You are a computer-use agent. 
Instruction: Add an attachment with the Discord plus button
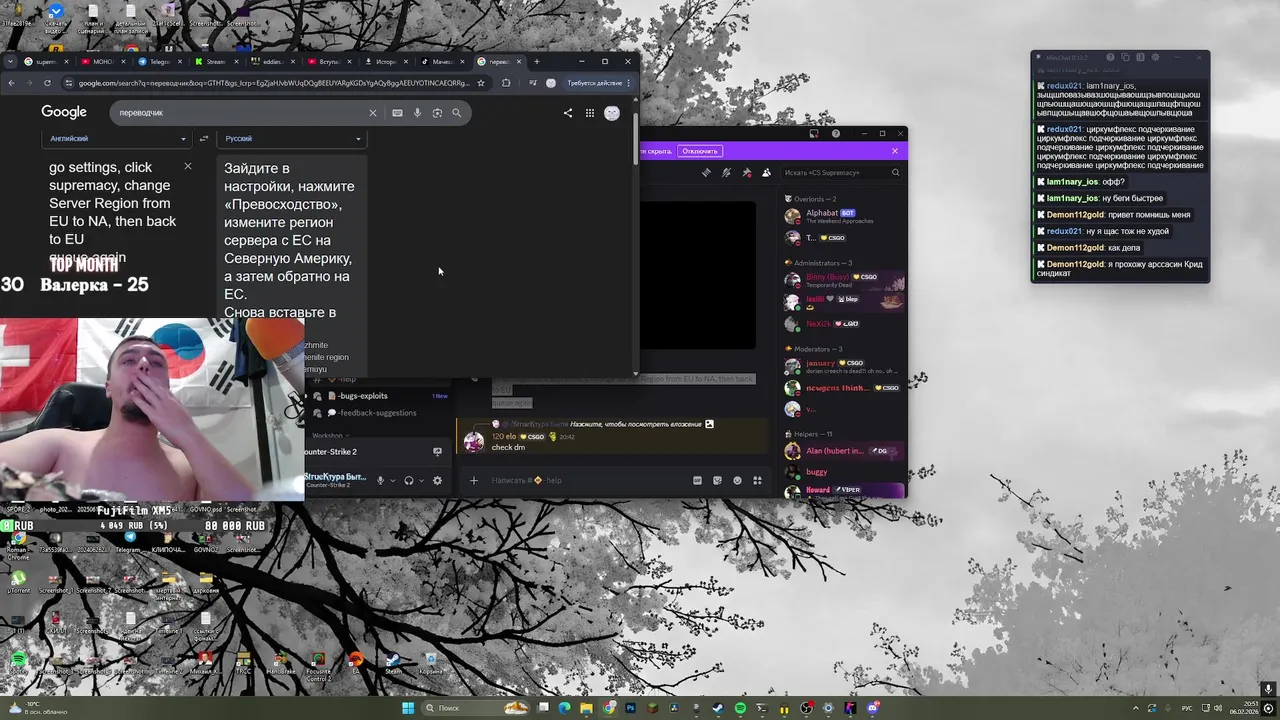coord(474,481)
